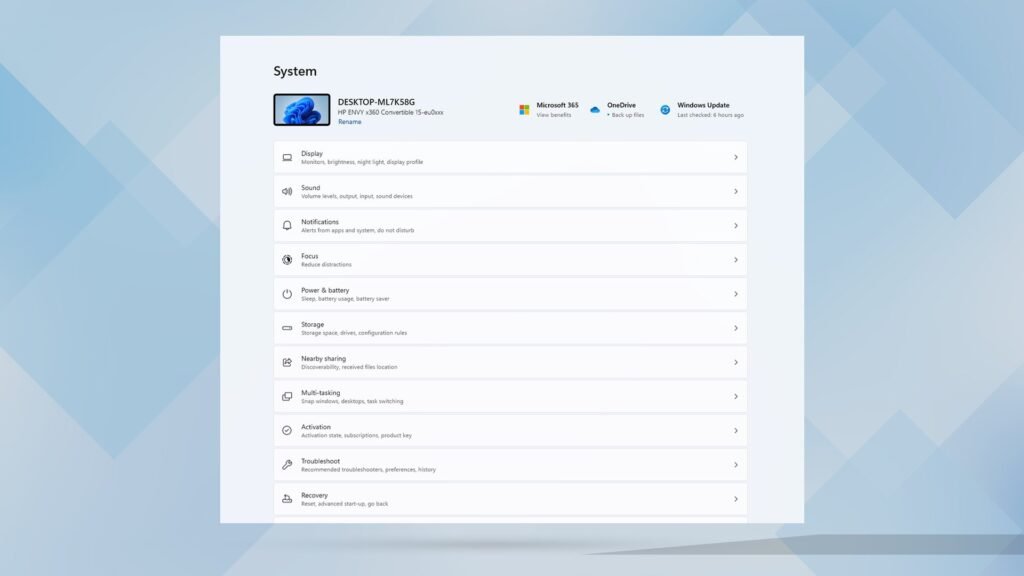Click the Focus icon
Viewport: 1024px width, 576px height.
[287, 260]
